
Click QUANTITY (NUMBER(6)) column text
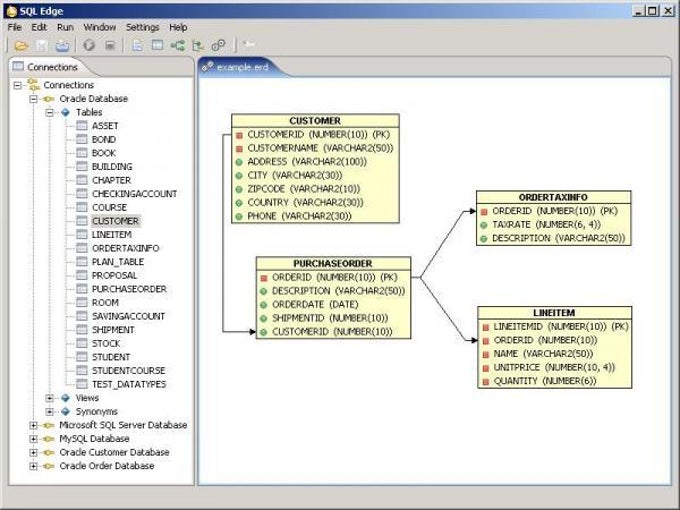coord(545,381)
